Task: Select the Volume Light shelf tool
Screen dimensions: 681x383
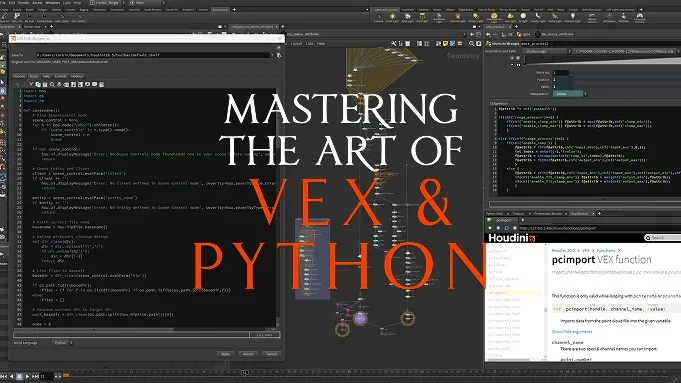Action: pos(457,17)
